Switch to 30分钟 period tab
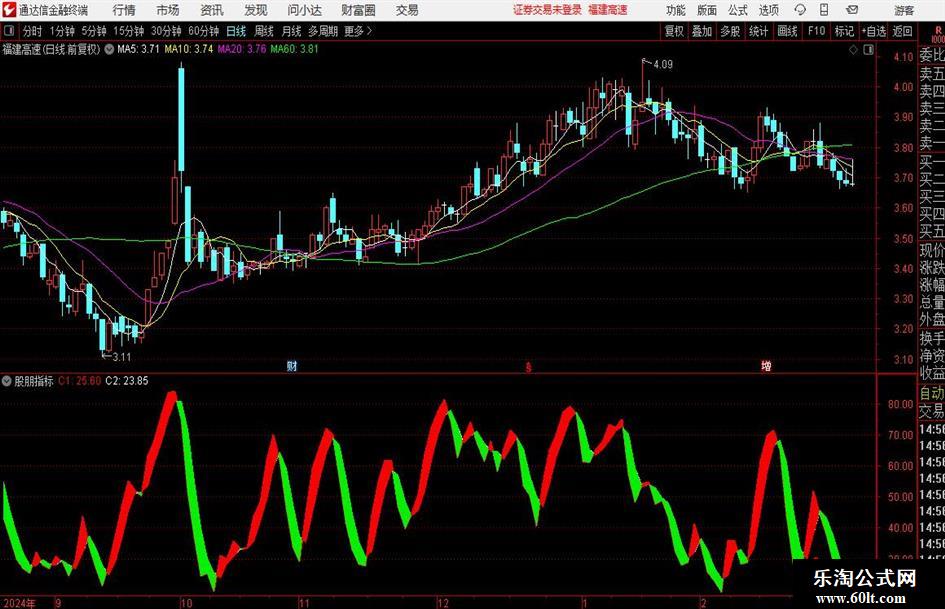 (166, 31)
